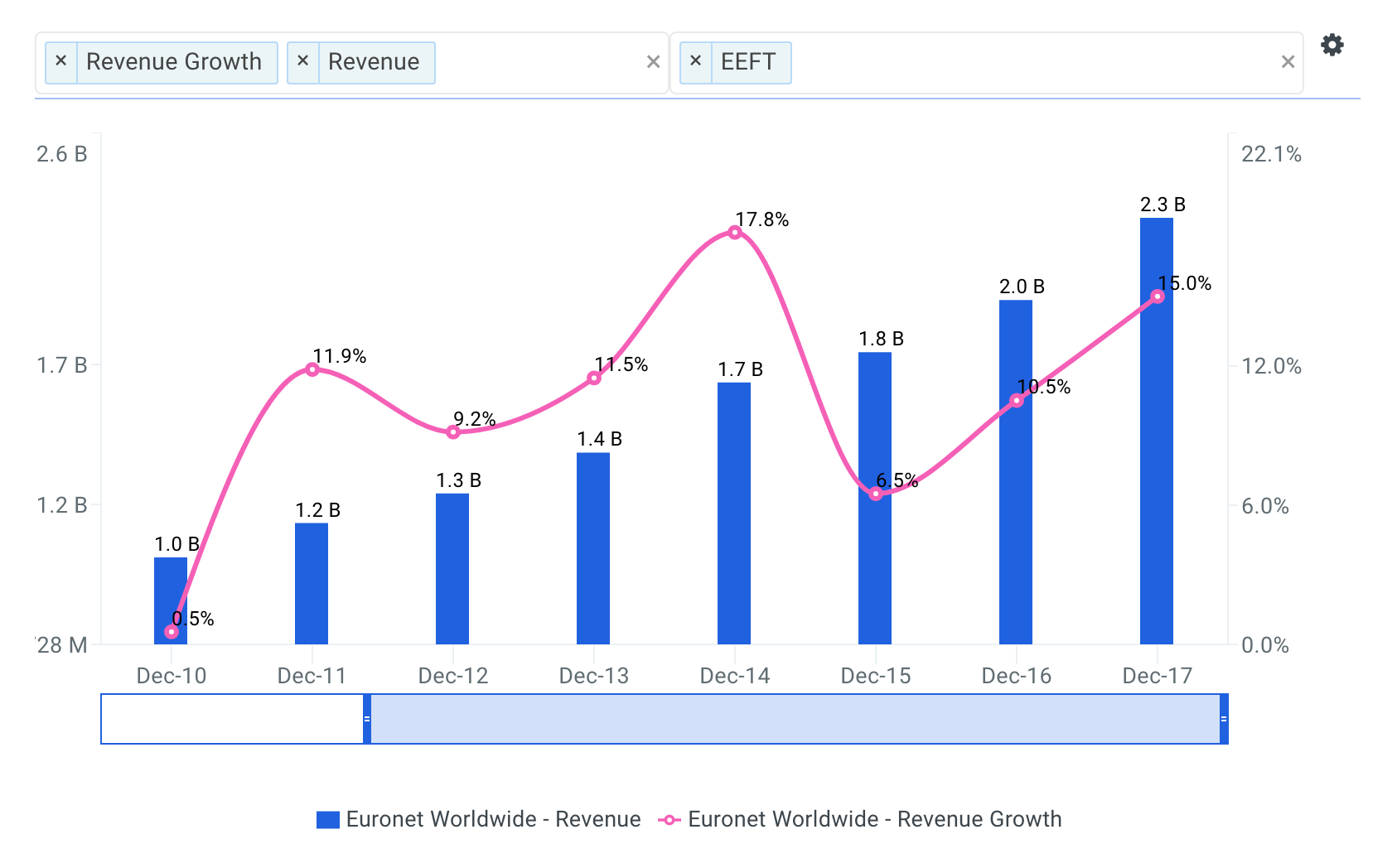The height and width of the screenshot is (868, 1397).
Task: Click the Dec-10 revenue bar
Action: [171, 600]
